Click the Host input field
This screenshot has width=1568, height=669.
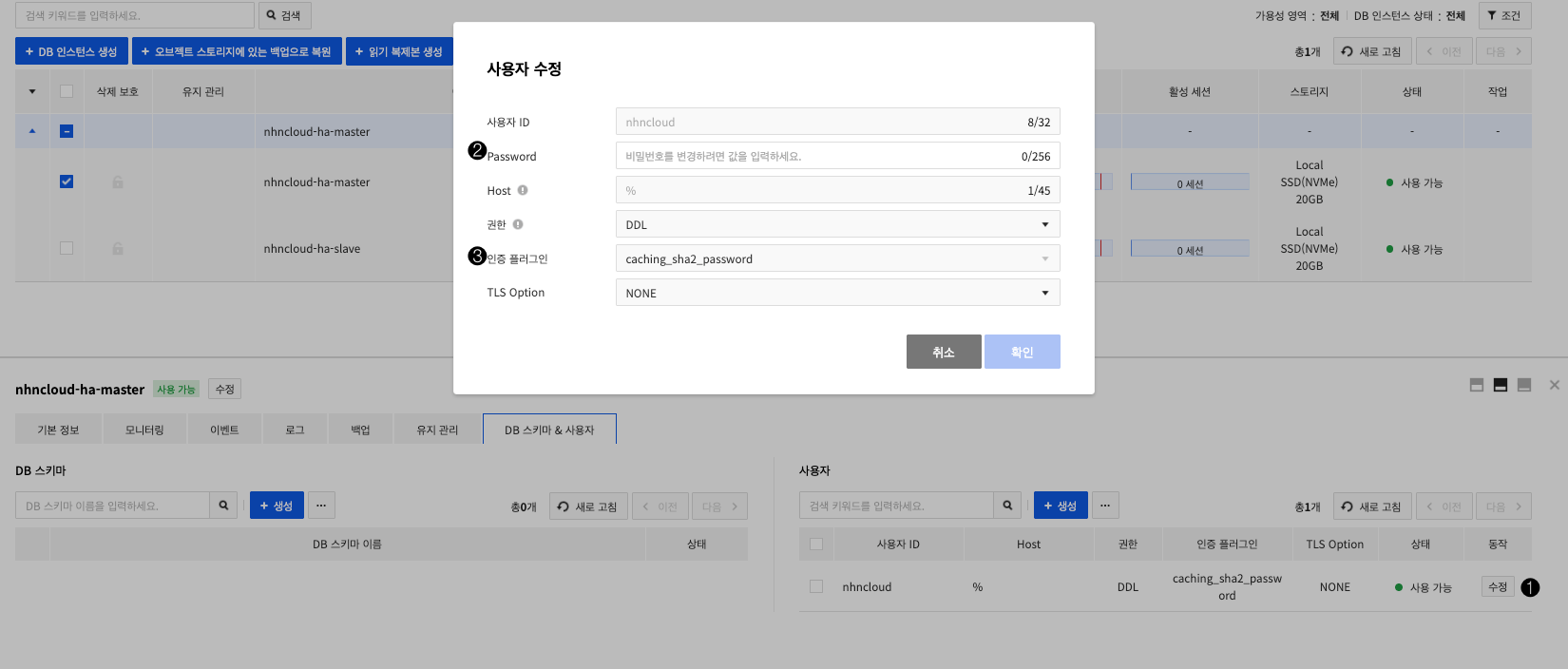[837, 190]
